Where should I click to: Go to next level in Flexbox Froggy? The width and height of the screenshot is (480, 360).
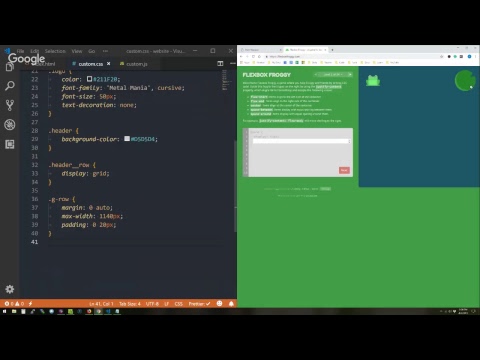click(x=350, y=74)
